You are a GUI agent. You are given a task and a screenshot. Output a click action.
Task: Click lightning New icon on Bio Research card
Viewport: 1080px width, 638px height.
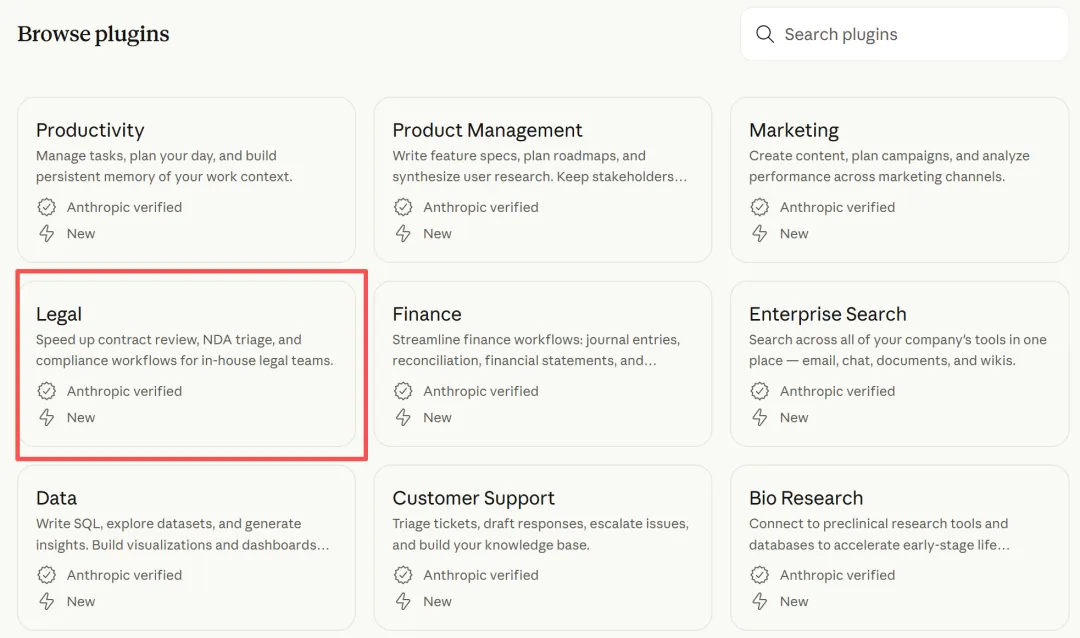tap(760, 601)
